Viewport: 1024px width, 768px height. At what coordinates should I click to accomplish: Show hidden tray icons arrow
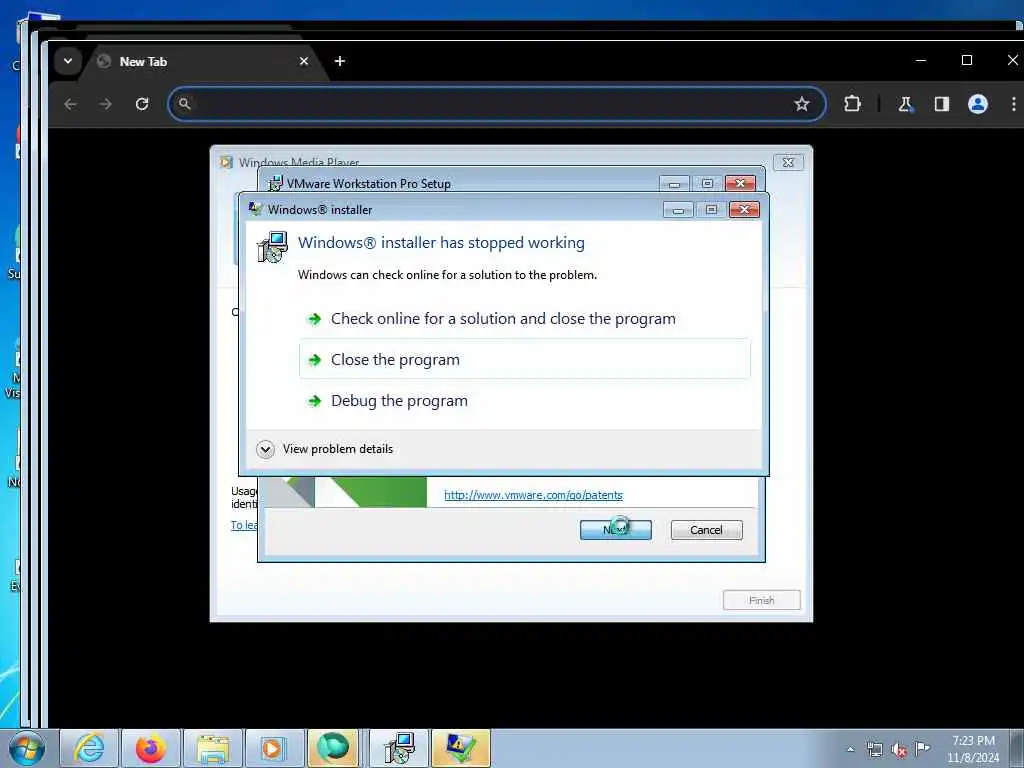pyautogui.click(x=850, y=749)
